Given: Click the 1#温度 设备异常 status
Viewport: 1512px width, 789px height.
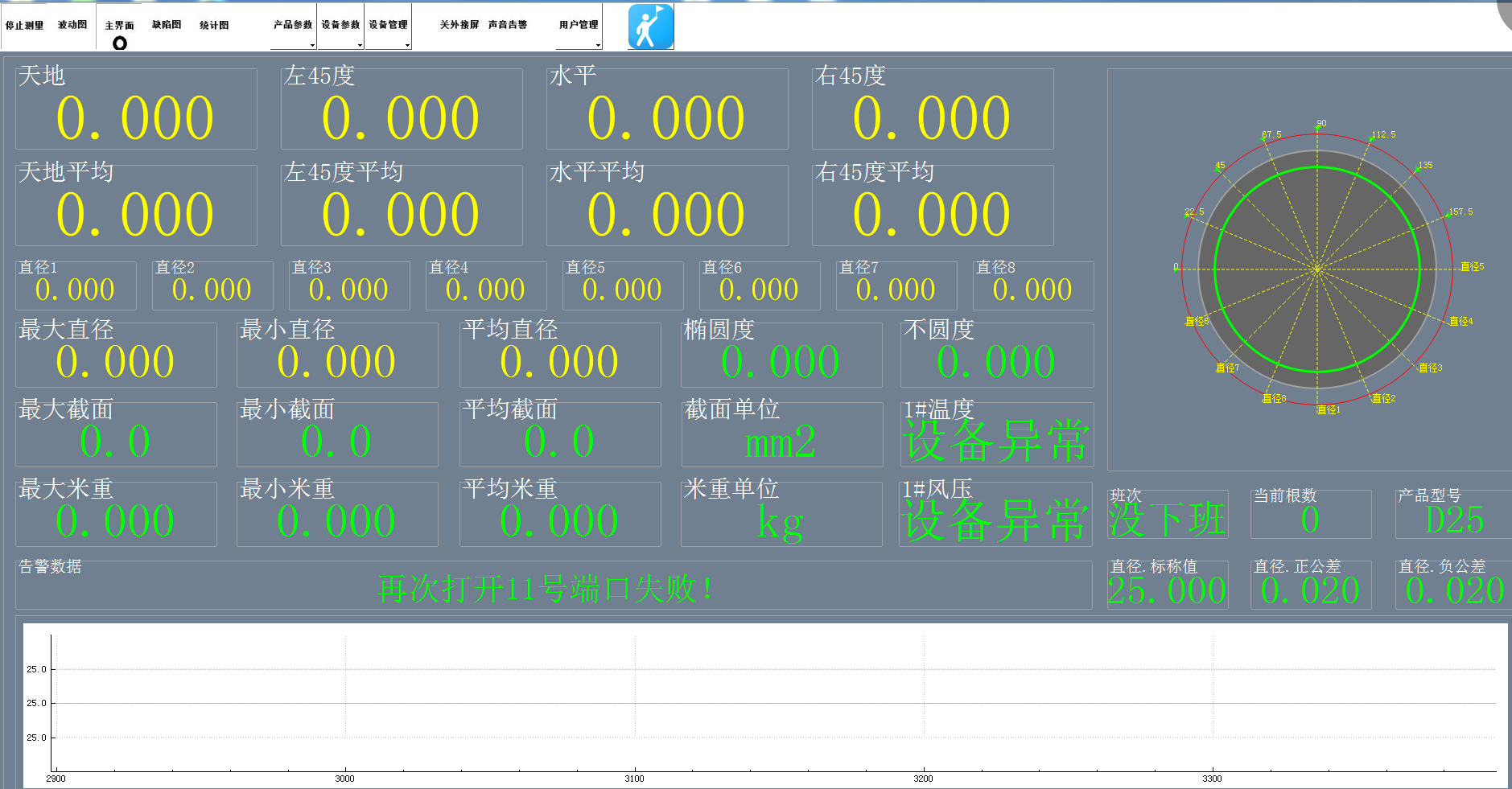Looking at the screenshot, I should (996, 442).
